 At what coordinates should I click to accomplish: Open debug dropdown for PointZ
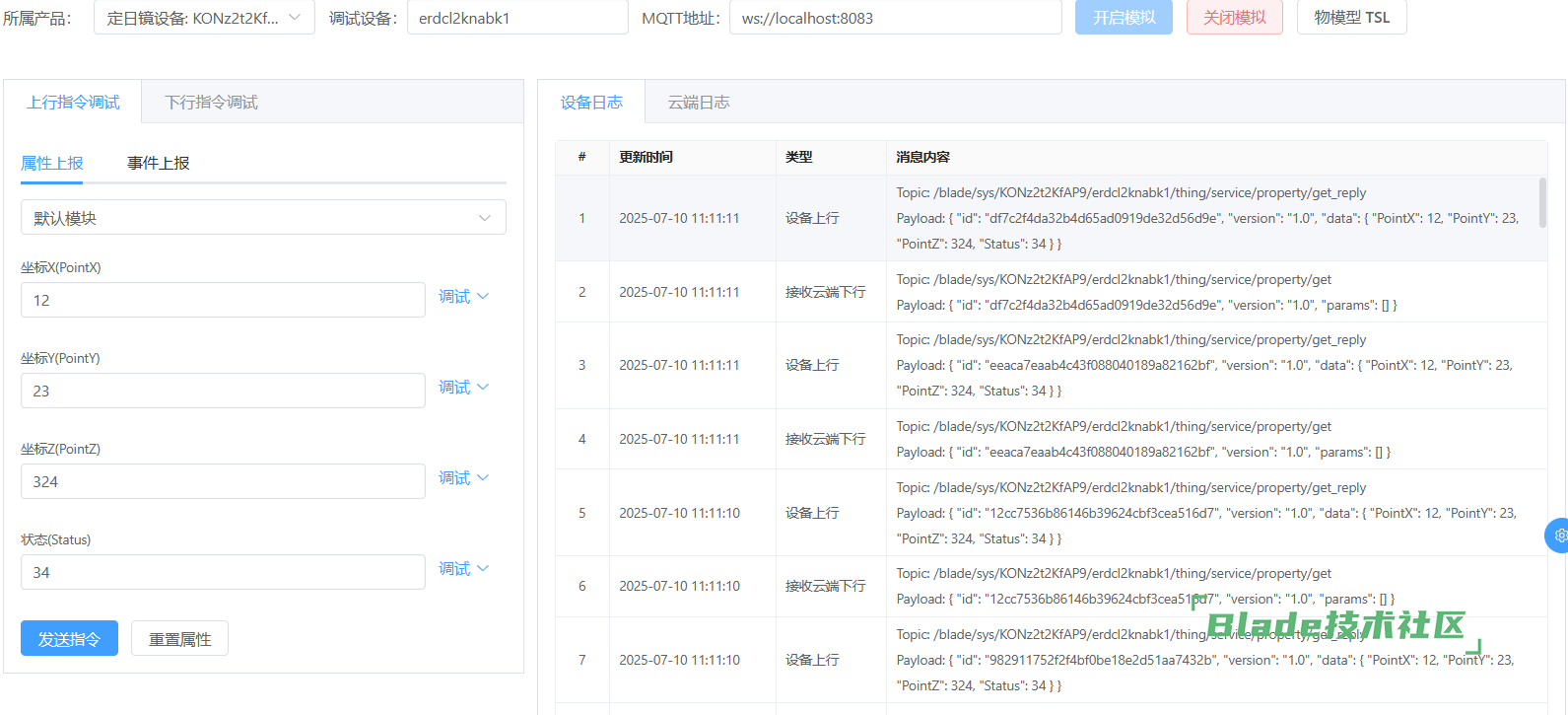pyautogui.click(x=463, y=478)
